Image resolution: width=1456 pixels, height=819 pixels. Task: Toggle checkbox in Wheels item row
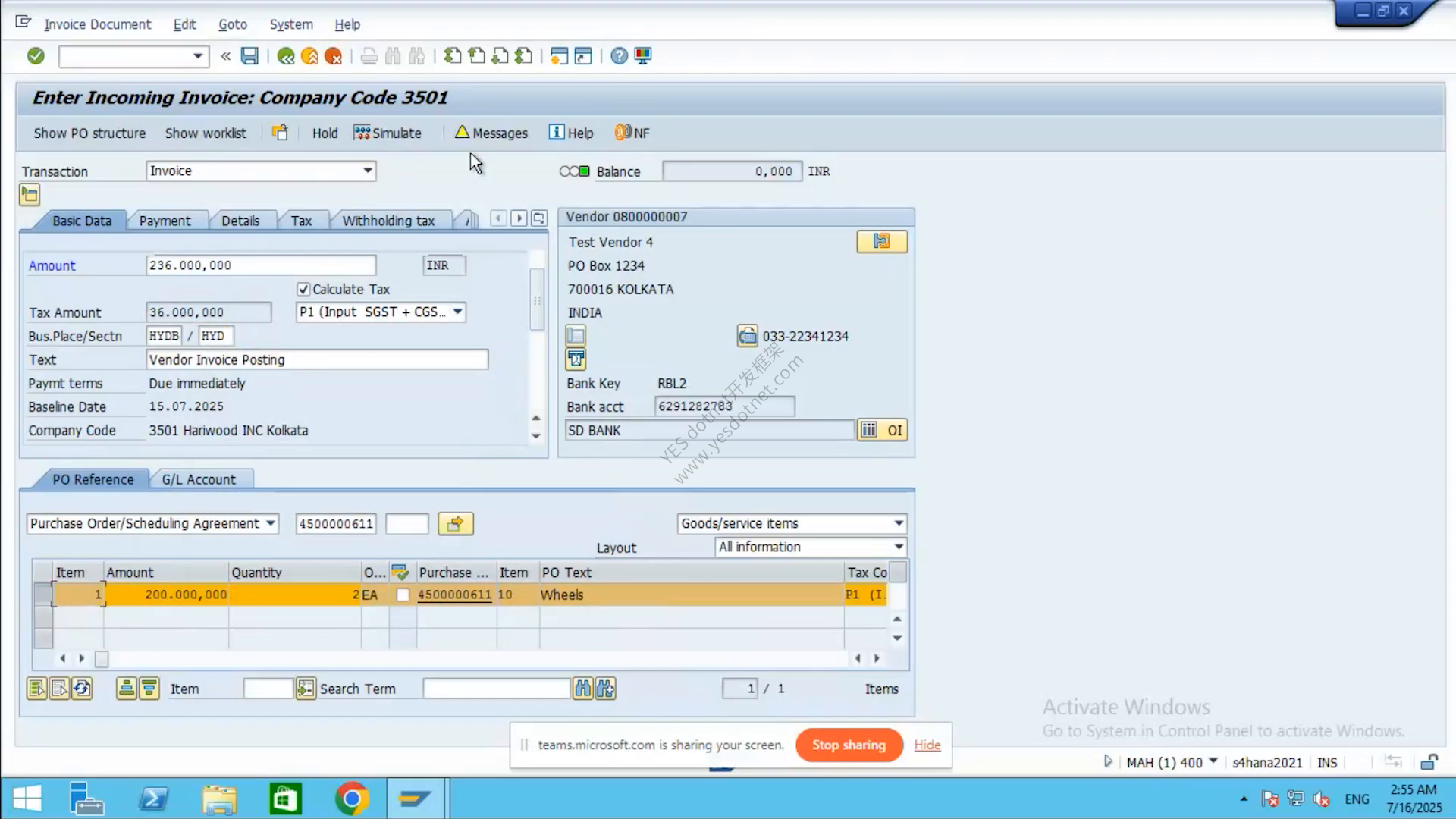pos(403,595)
